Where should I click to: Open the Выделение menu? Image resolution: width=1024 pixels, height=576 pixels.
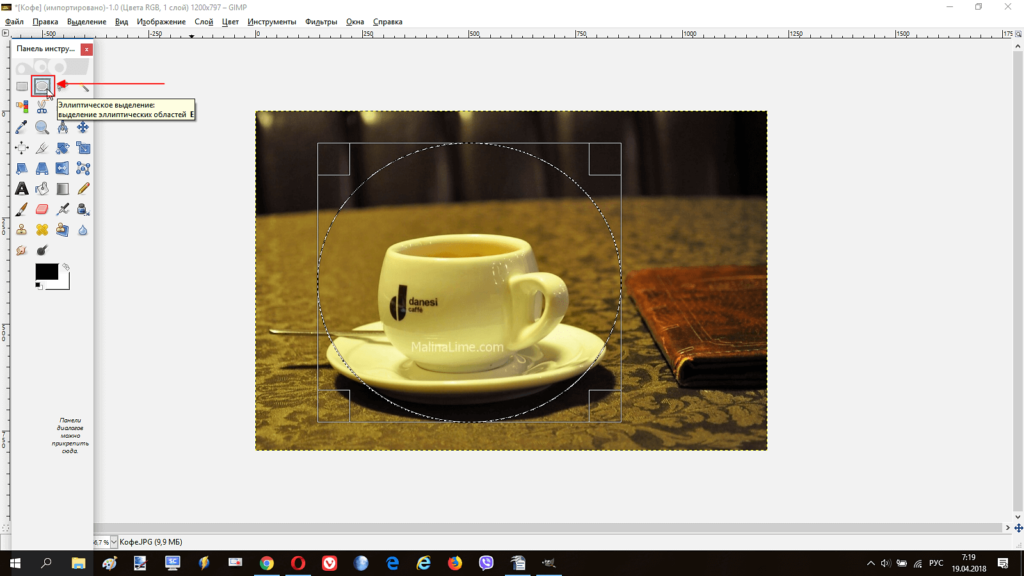[x=86, y=21]
